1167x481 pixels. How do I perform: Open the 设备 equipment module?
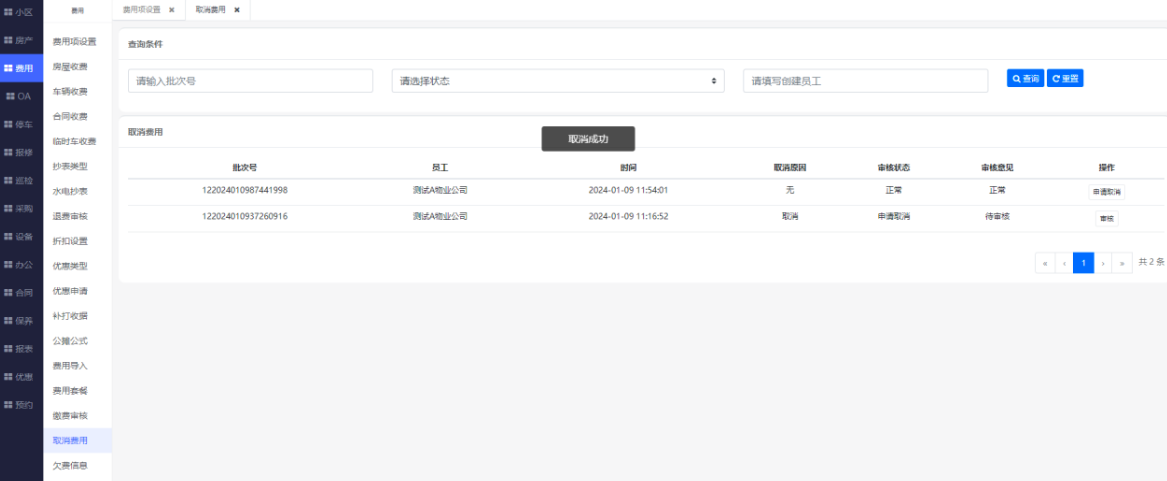point(20,237)
